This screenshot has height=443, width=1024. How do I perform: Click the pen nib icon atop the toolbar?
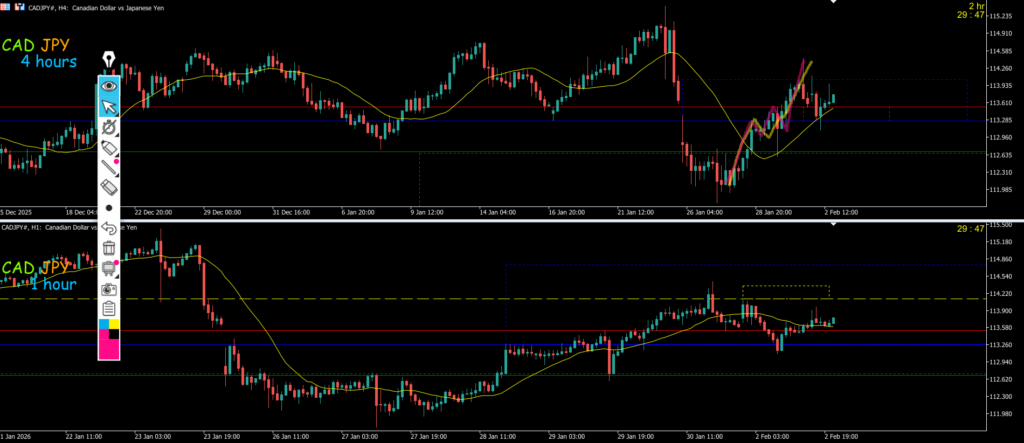point(109,62)
